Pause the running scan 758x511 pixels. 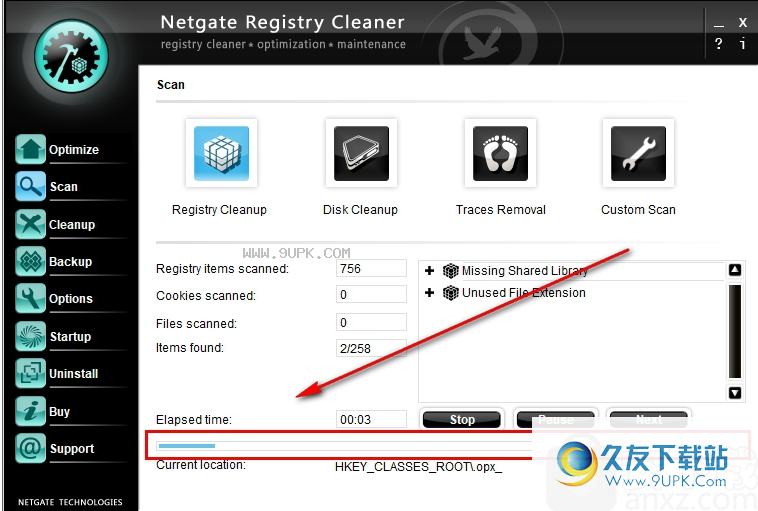tap(555, 420)
